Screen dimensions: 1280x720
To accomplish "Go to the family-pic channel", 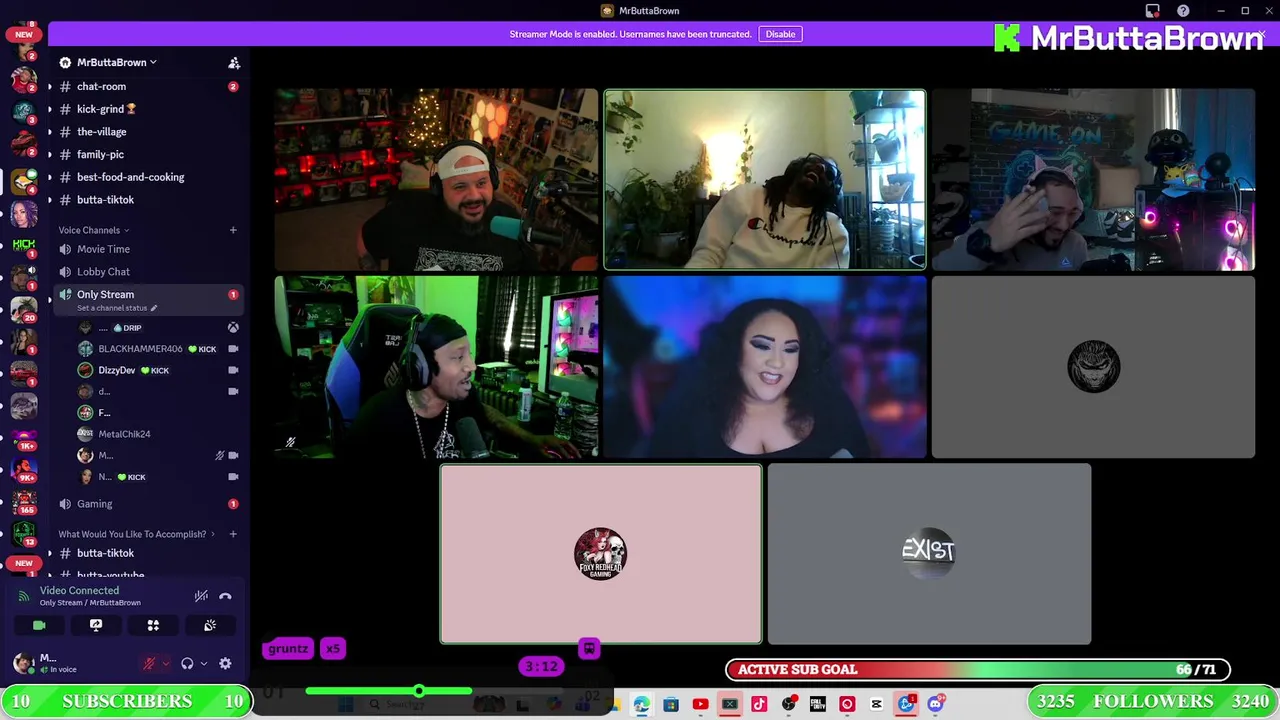I will (147, 155).
